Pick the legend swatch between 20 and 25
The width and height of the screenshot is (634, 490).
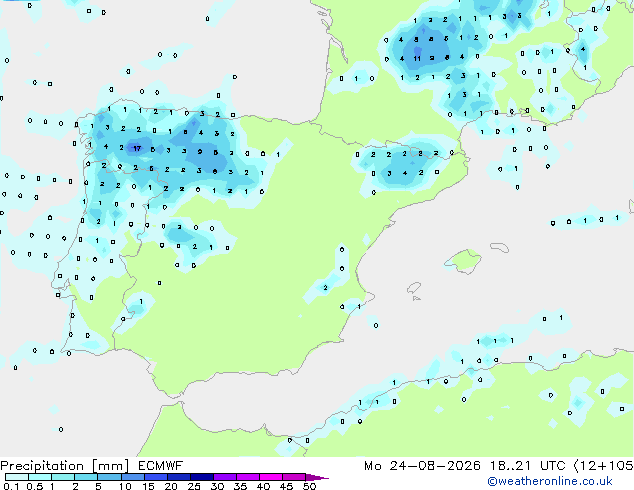click(x=179, y=477)
